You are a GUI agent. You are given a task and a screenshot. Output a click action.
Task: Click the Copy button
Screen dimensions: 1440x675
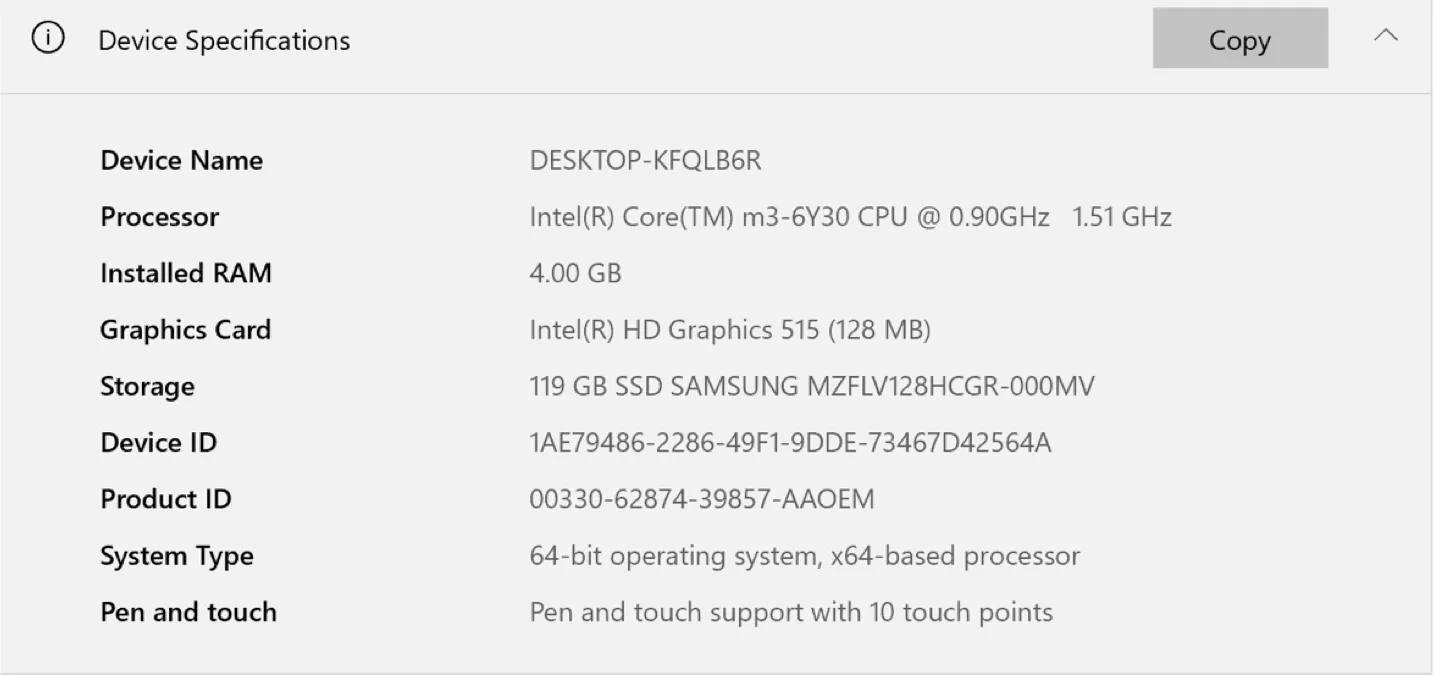pos(1240,38)
